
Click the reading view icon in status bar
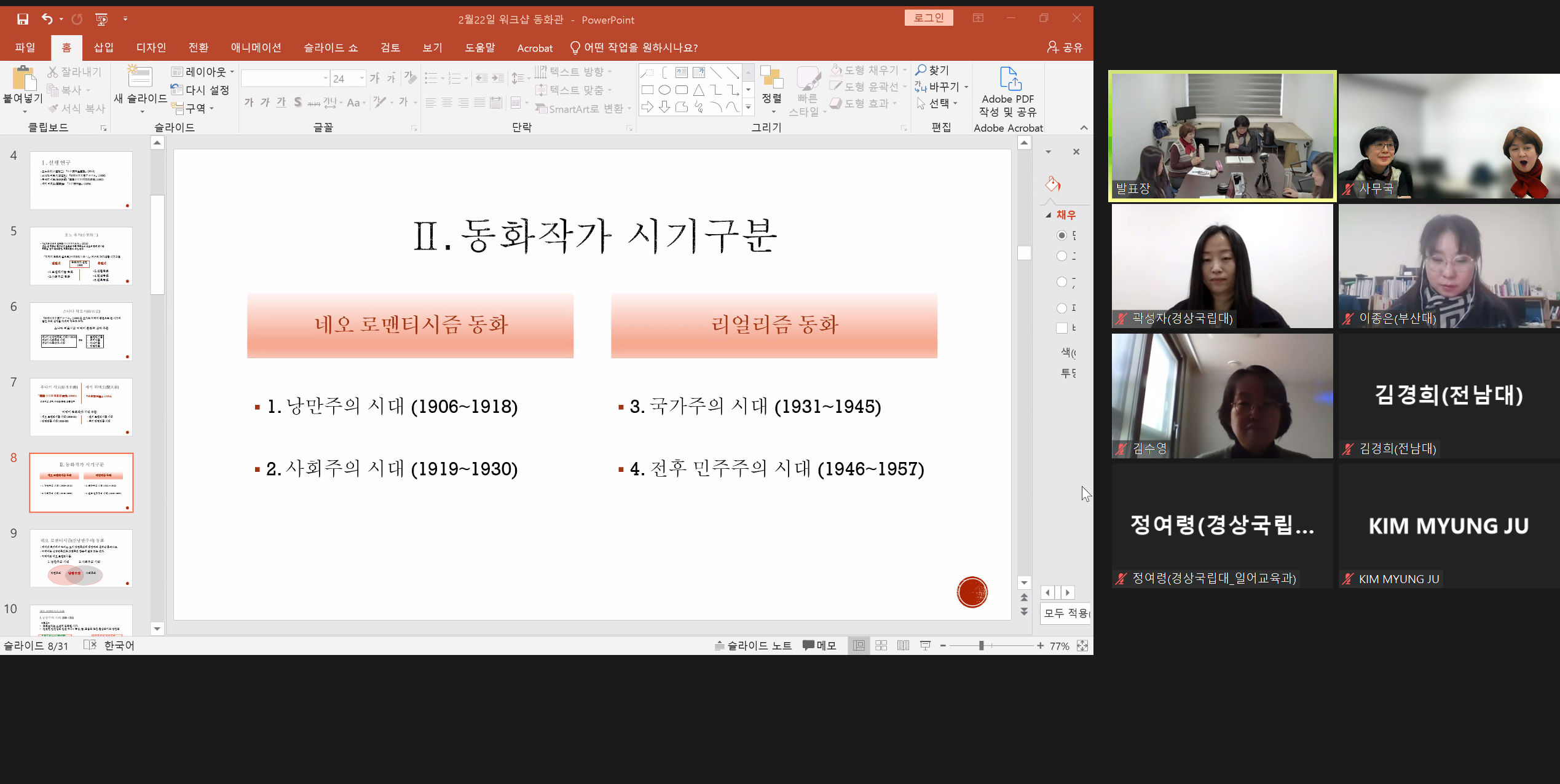point(903,645)
